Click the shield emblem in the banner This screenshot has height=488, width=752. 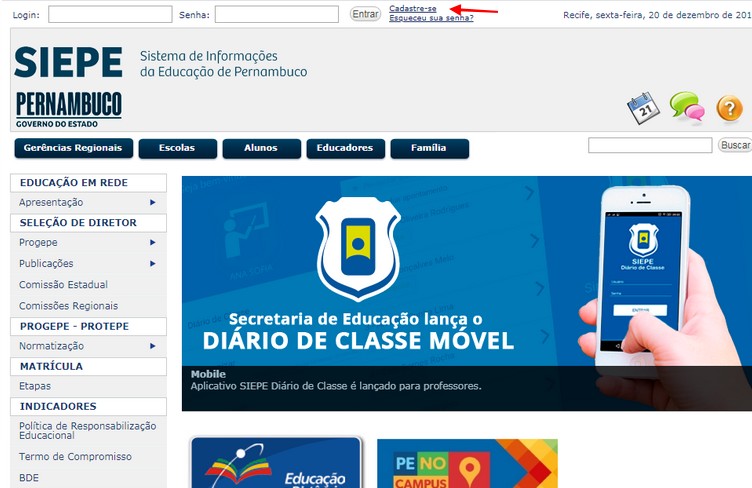click(x=358, y=248)
